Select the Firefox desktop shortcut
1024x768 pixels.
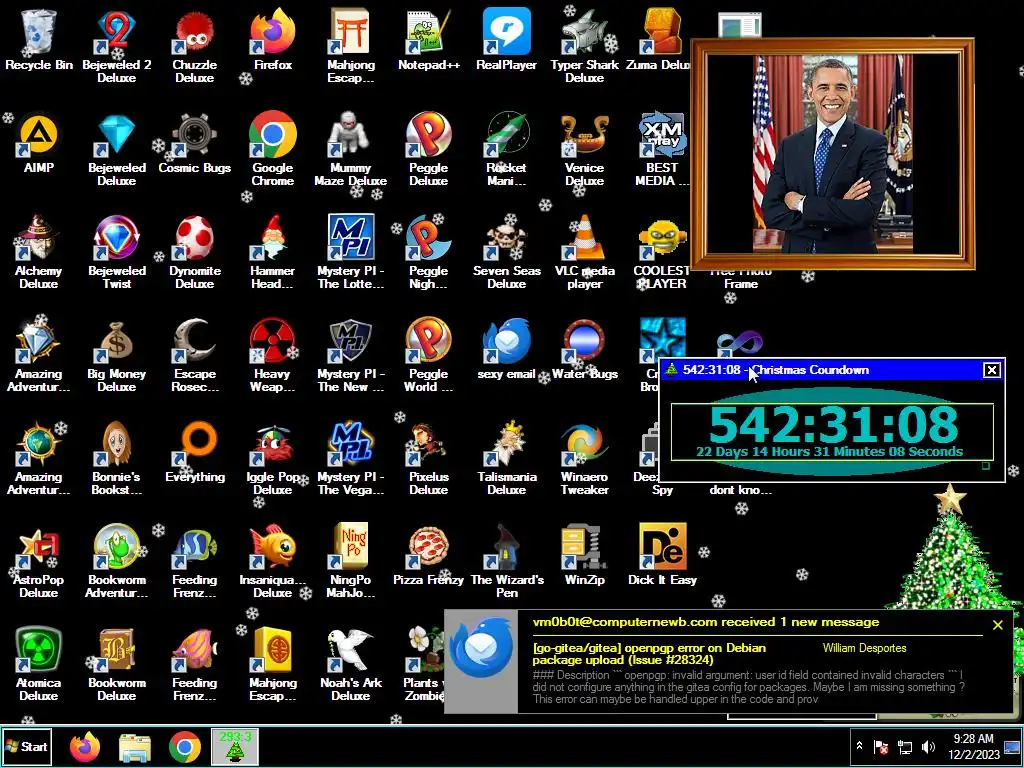[x=272, y=40]
